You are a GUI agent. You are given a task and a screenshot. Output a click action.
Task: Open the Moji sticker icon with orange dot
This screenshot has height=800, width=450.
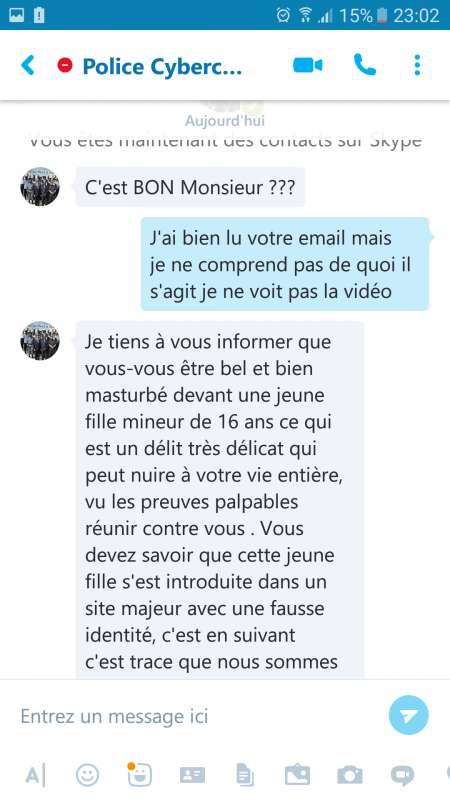click(x=139, y=774)
